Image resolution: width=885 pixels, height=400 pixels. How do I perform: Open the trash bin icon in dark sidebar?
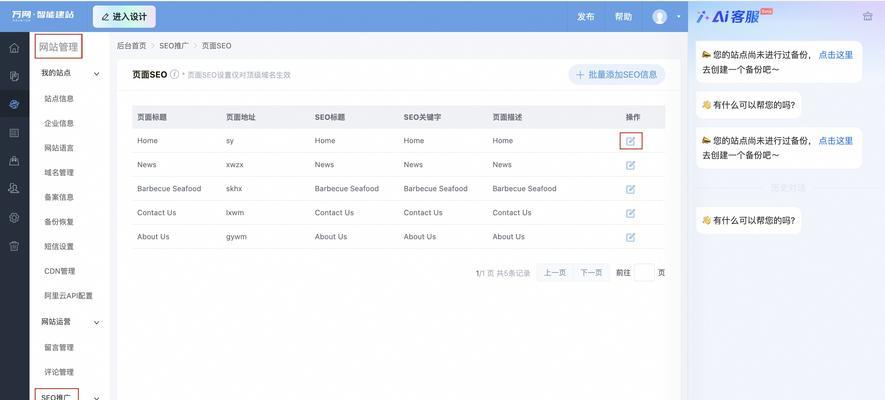(14, 246)
